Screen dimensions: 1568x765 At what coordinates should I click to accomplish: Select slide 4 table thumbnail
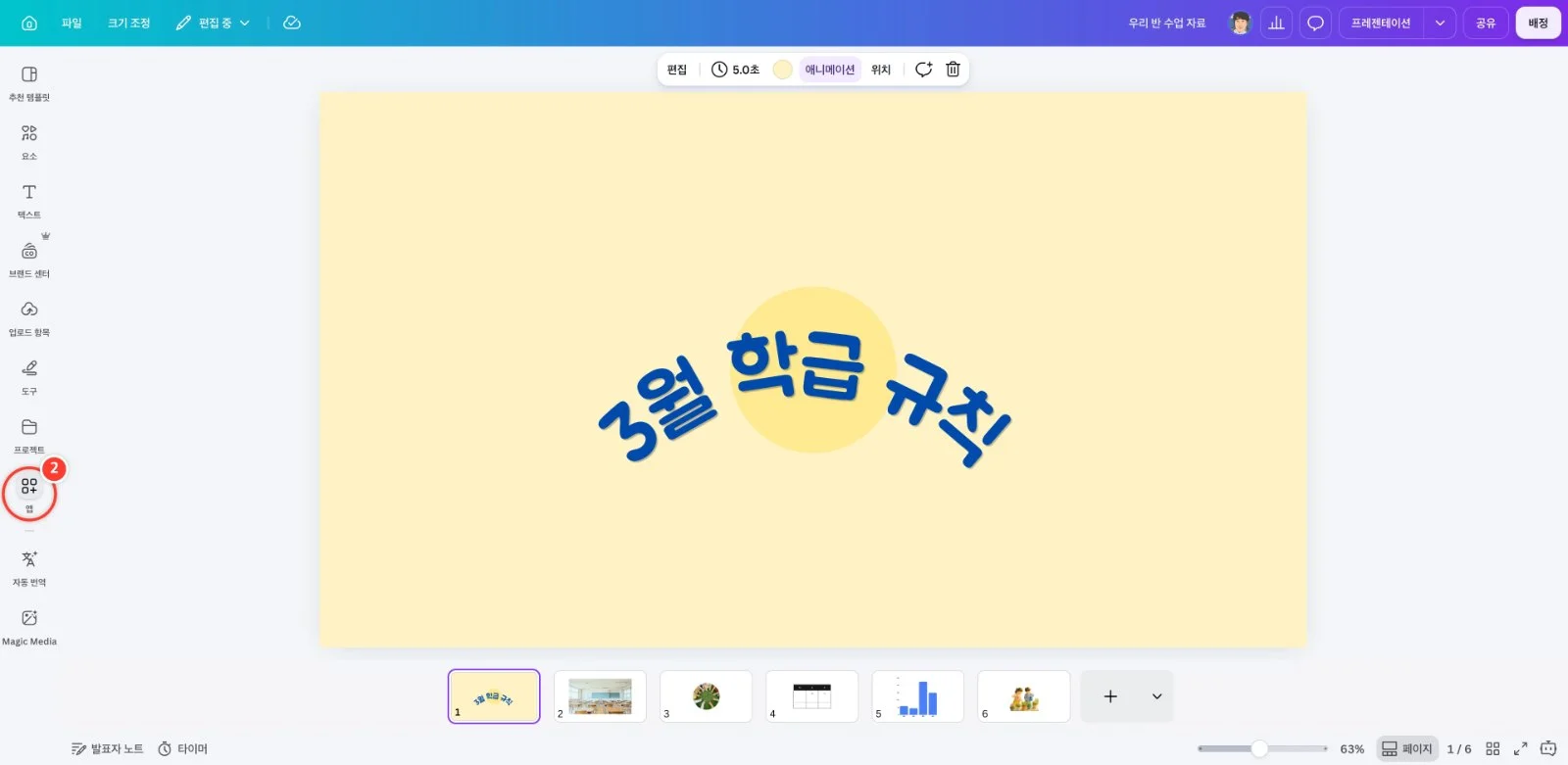click(811, 696)
